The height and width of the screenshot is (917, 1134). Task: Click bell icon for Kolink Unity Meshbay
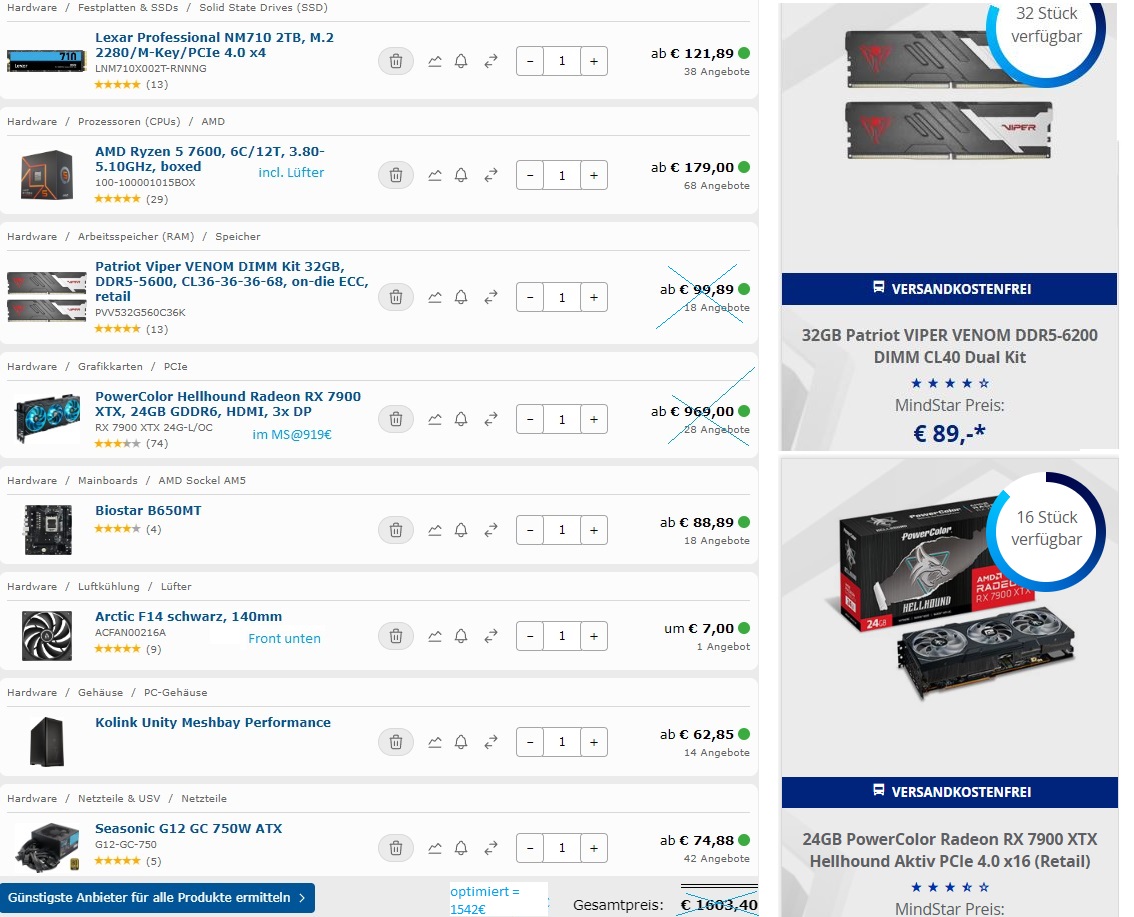pyautogui.click(x=461, y=742)
